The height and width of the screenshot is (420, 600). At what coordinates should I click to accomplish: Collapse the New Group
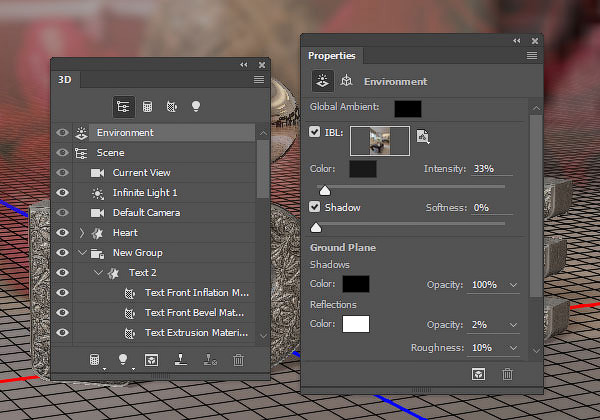tap(82, 252)
